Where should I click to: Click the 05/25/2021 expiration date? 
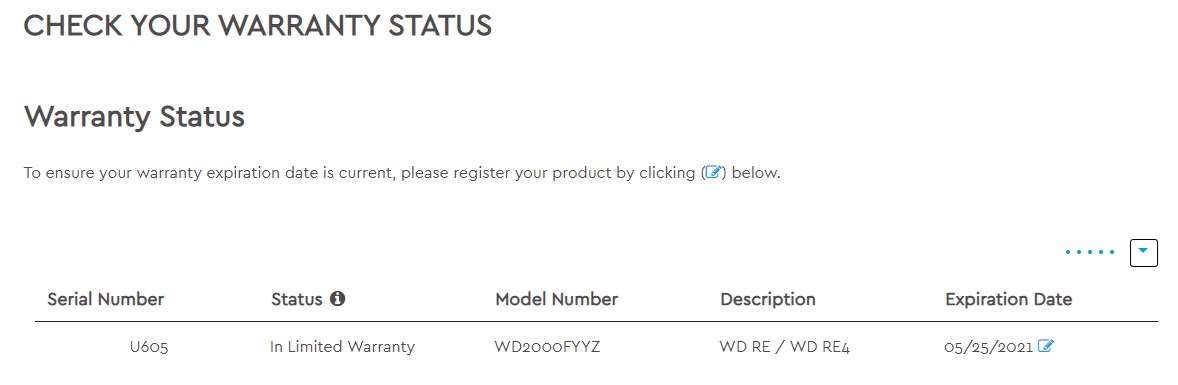pyautogui.click(x=989, y=347)
